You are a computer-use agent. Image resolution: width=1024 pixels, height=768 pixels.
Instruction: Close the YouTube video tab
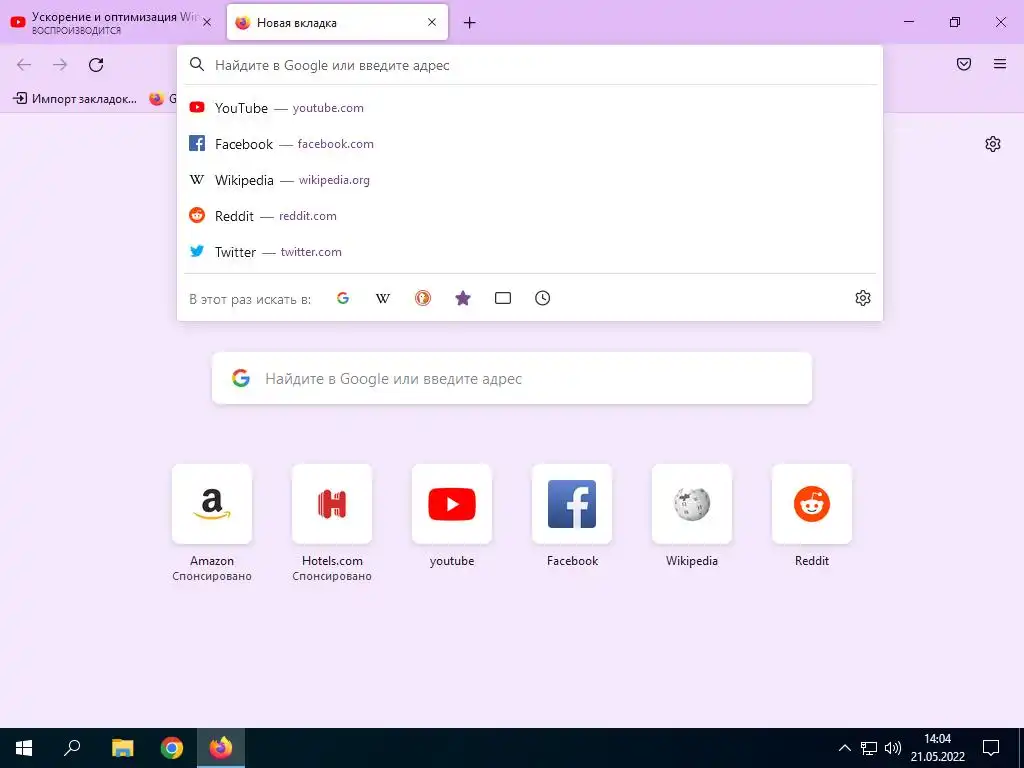207,22
